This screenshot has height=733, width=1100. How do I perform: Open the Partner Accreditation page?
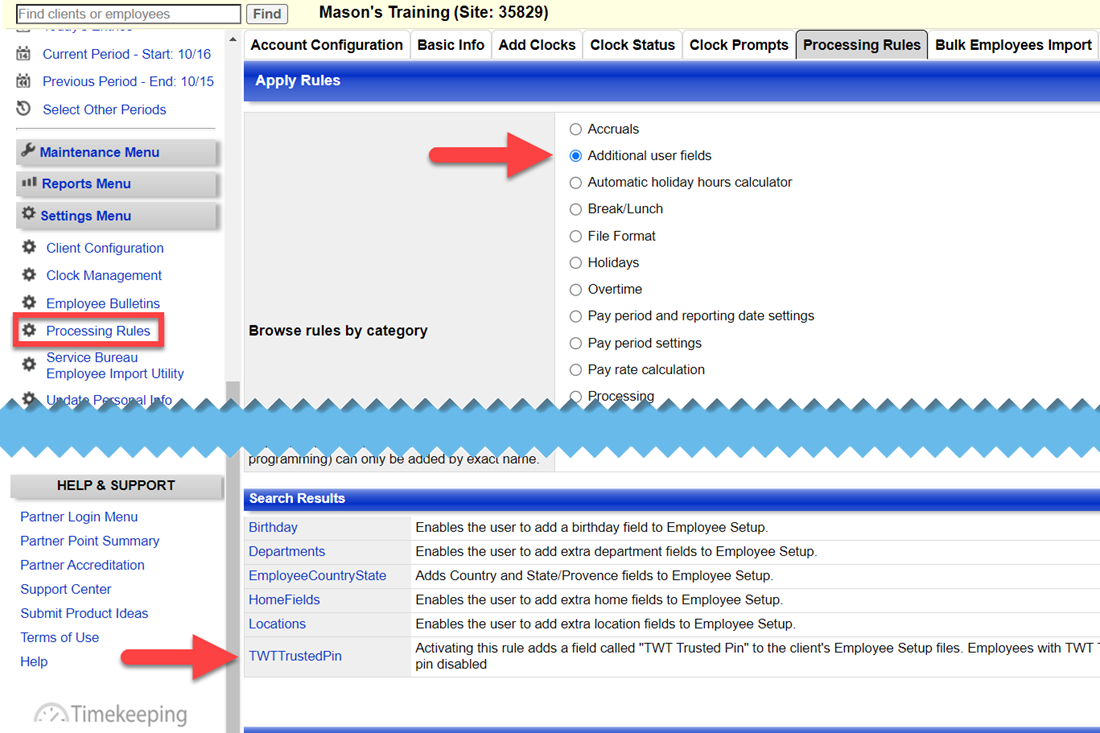tap(81, 565)
